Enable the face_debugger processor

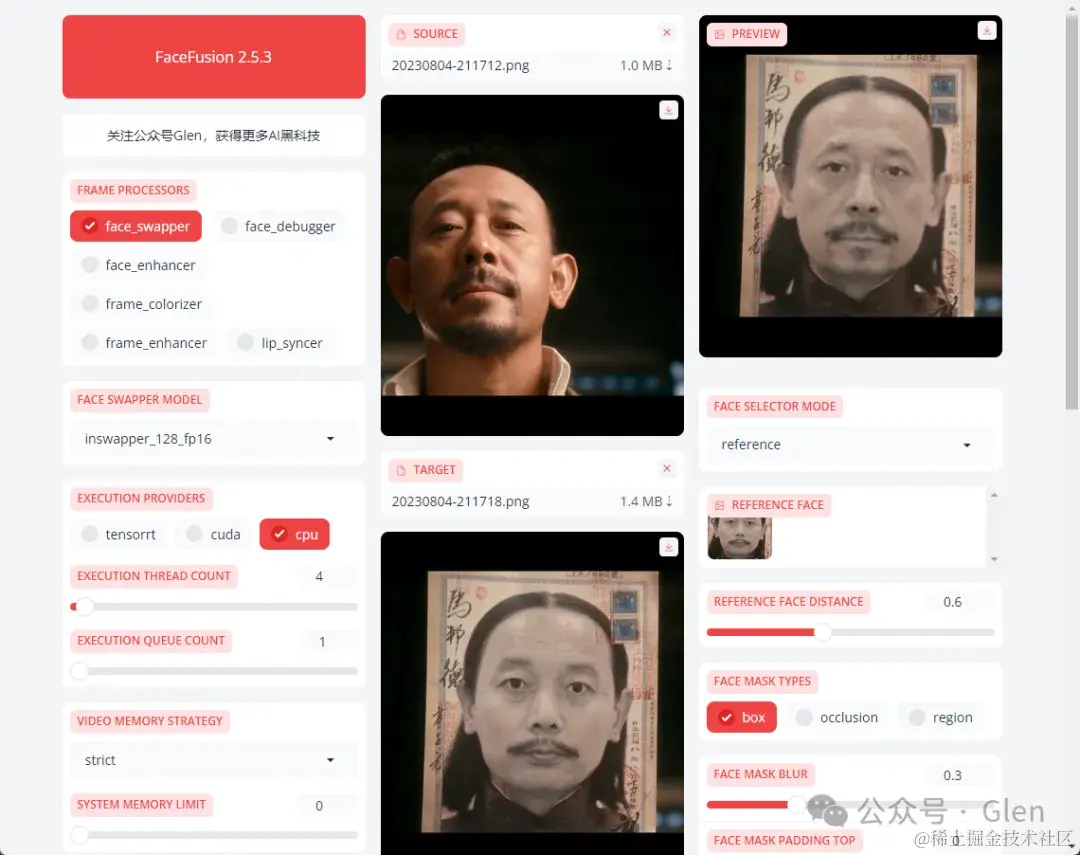[x=281, y=226]
